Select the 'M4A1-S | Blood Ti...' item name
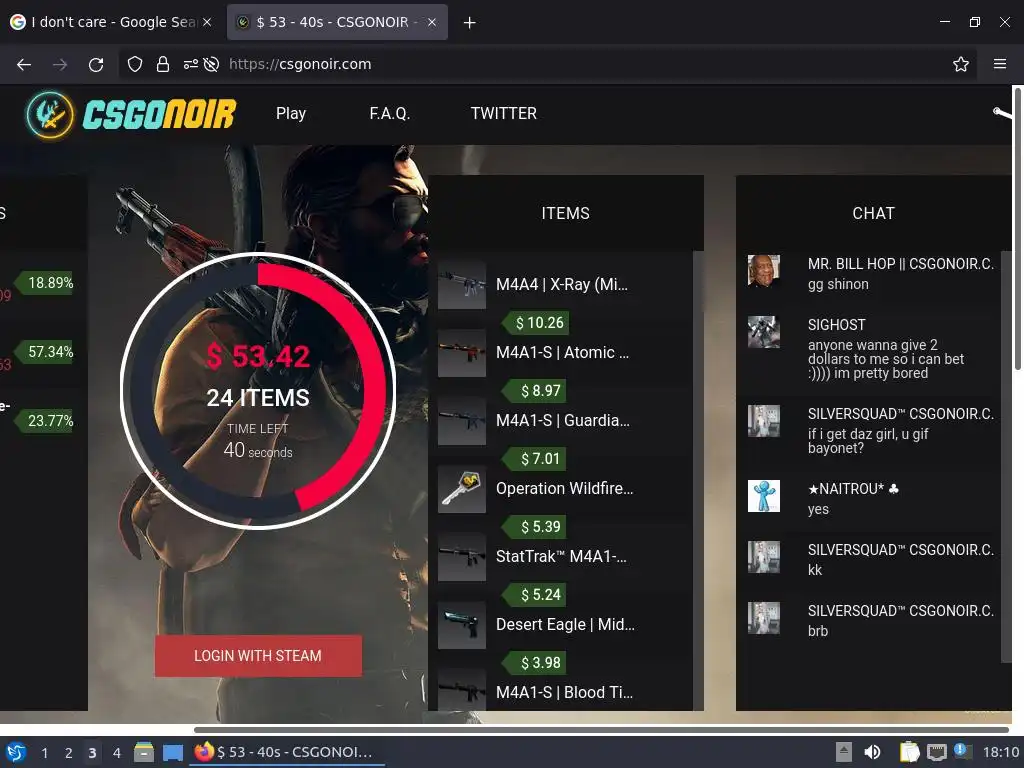The image size is (1024, 768). pyautogui.click(x=564, y=692)
